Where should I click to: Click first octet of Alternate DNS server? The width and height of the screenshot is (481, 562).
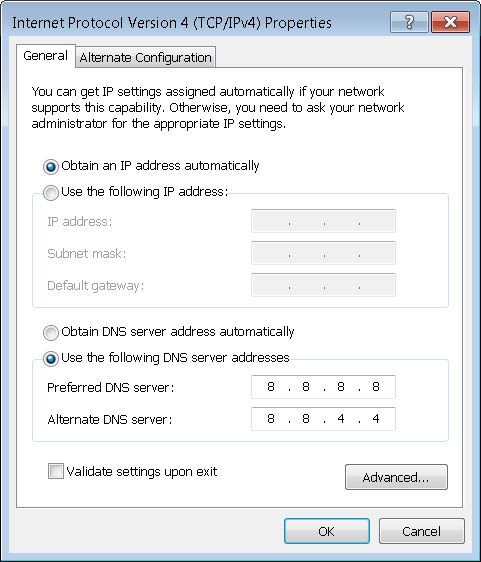point(271,419)
